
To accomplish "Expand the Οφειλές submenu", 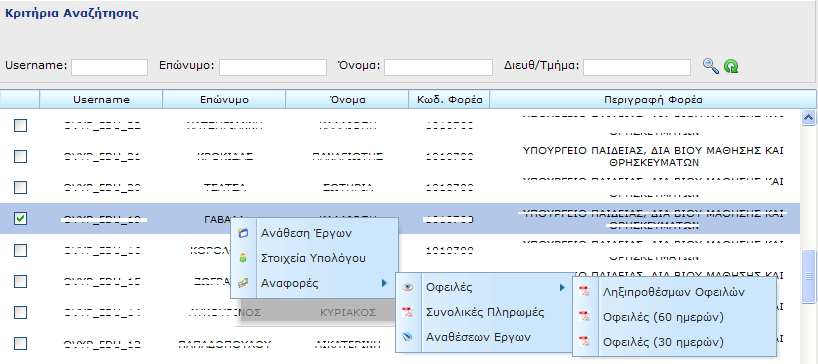I will (x=484, y=287).
